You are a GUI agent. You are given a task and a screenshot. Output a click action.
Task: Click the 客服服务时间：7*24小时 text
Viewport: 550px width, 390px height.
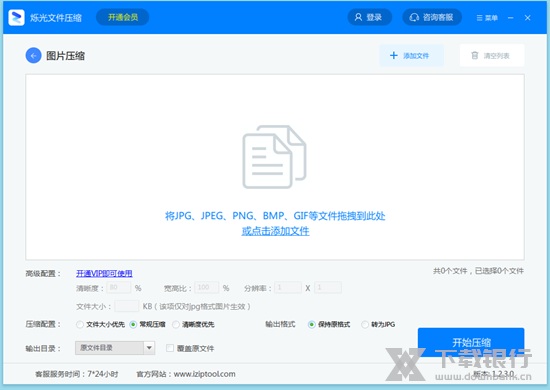click(76, 374)
